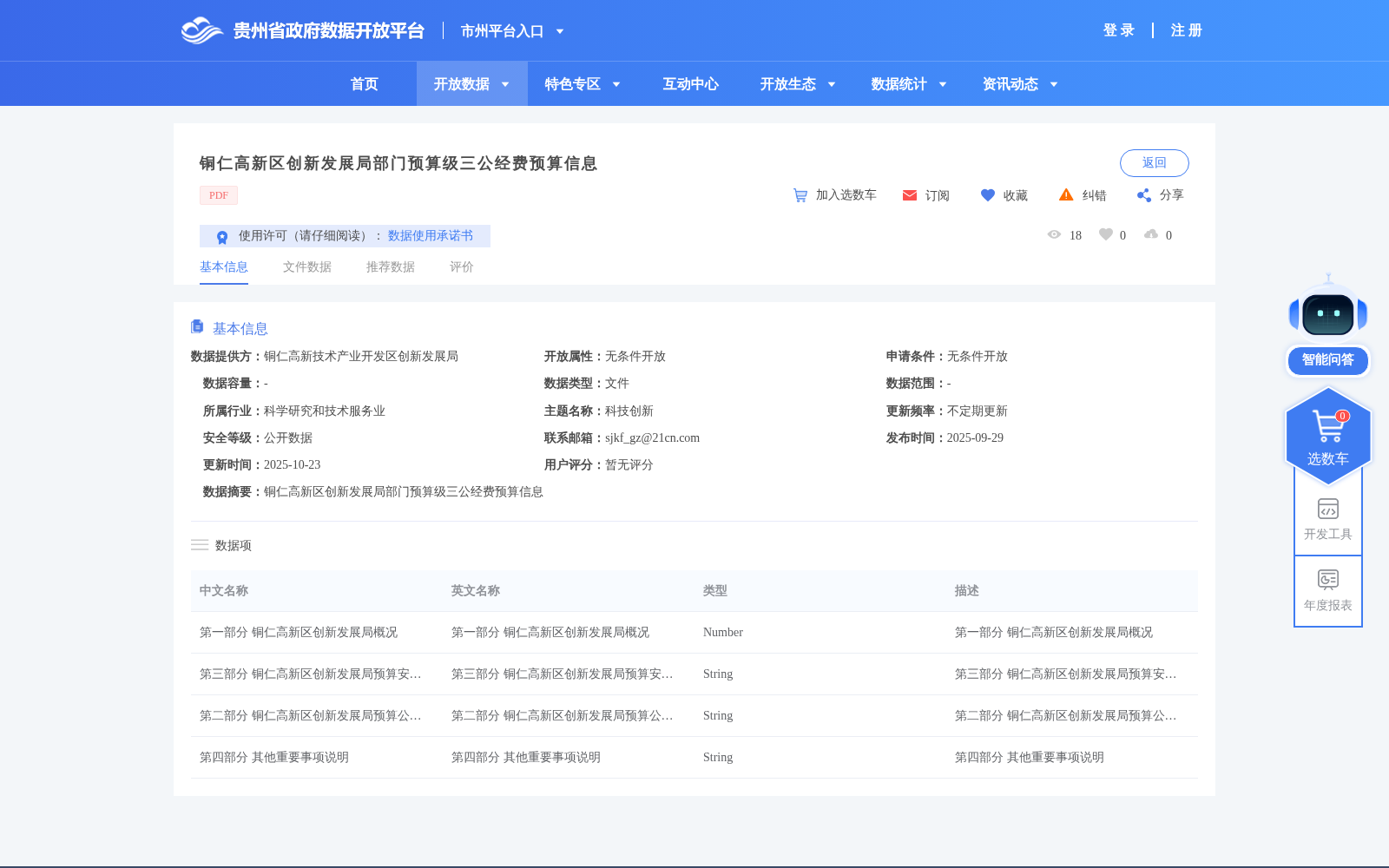1389x868 pixels.
Task: Click the PDF format tag
Action: 219,195
